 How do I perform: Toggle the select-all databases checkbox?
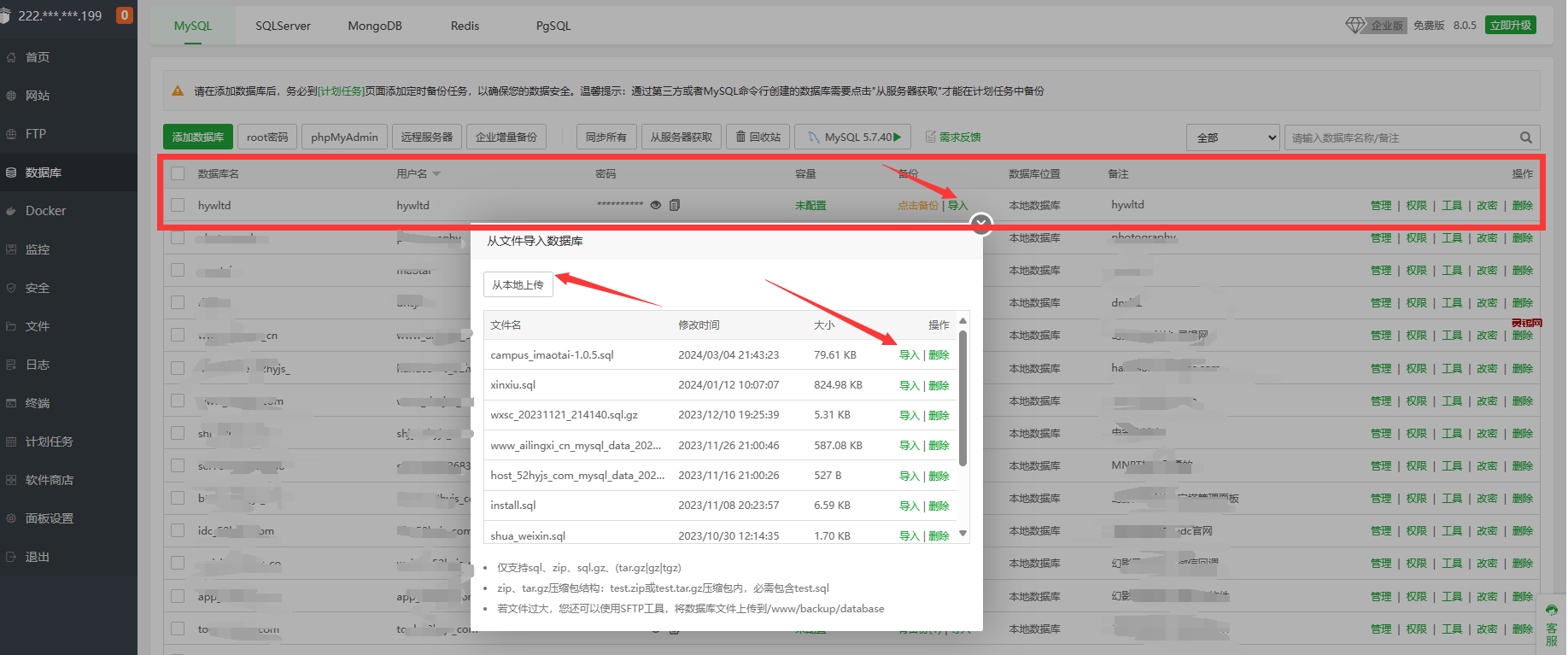[178, 173]
